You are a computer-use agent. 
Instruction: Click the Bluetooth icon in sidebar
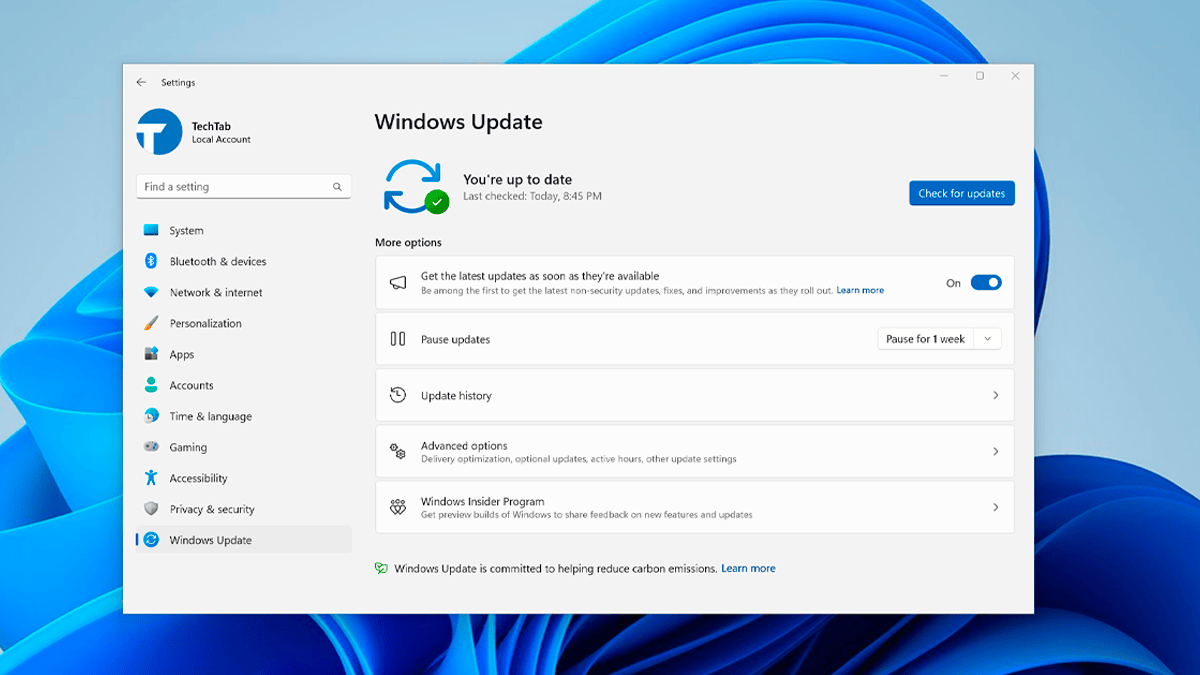click(x=151, y=261)
